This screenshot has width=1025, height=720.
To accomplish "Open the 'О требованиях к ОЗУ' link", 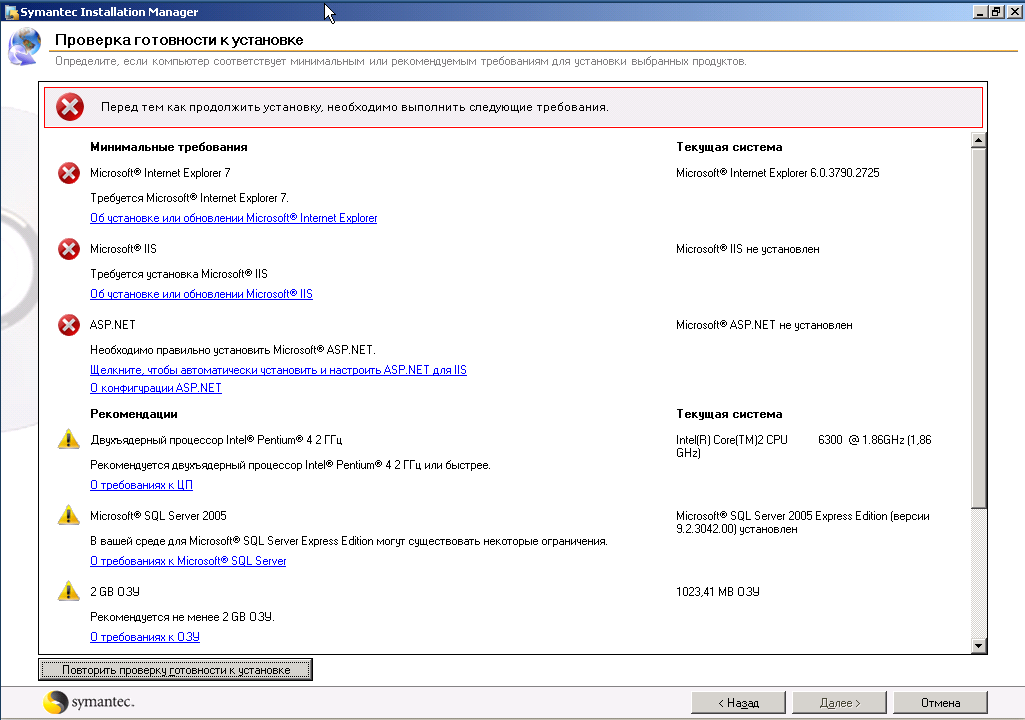I will [145, 636].
